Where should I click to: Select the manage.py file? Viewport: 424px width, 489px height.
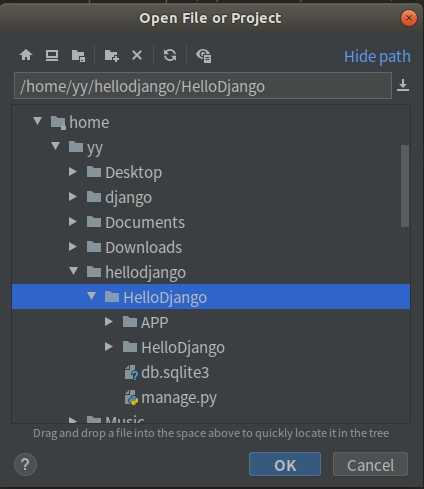click(x=179, y=398)
